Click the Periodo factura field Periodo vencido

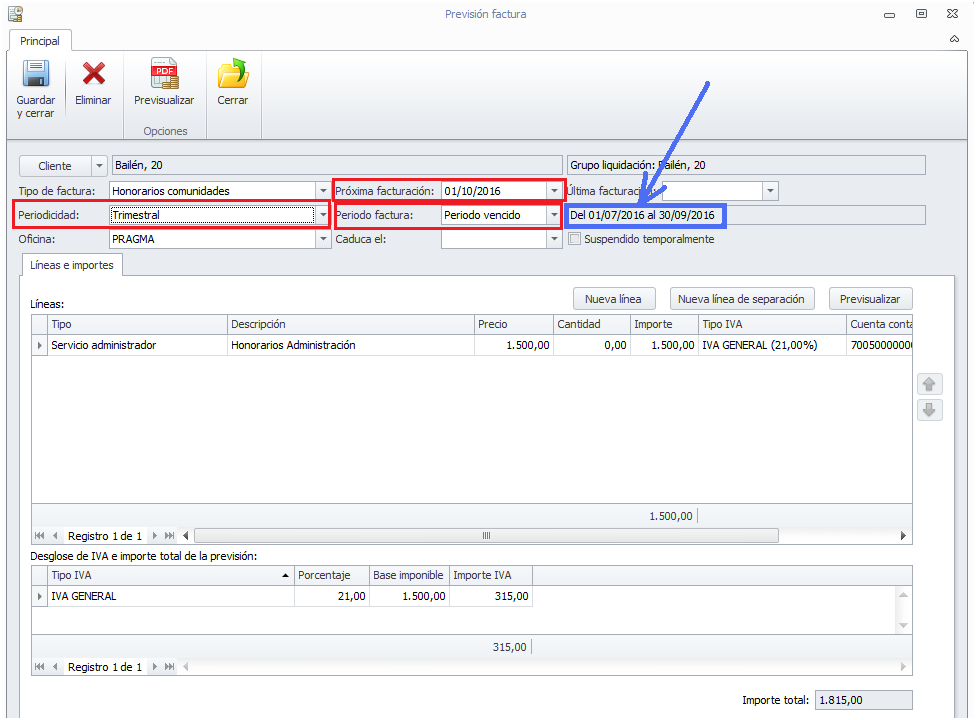[494, 215]
